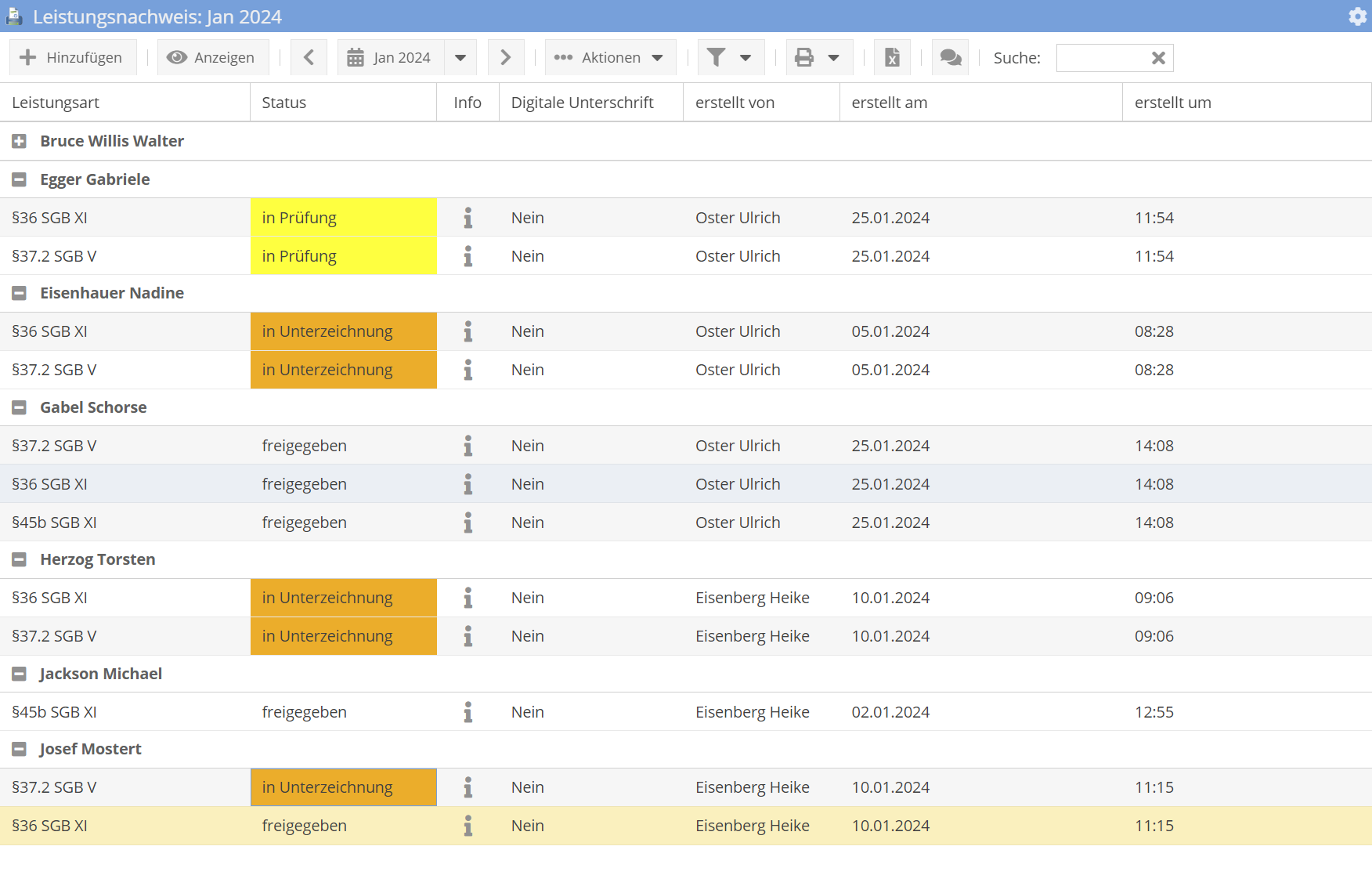
Task: Sort by the Leistungsart column header
Action: point(56,103)
